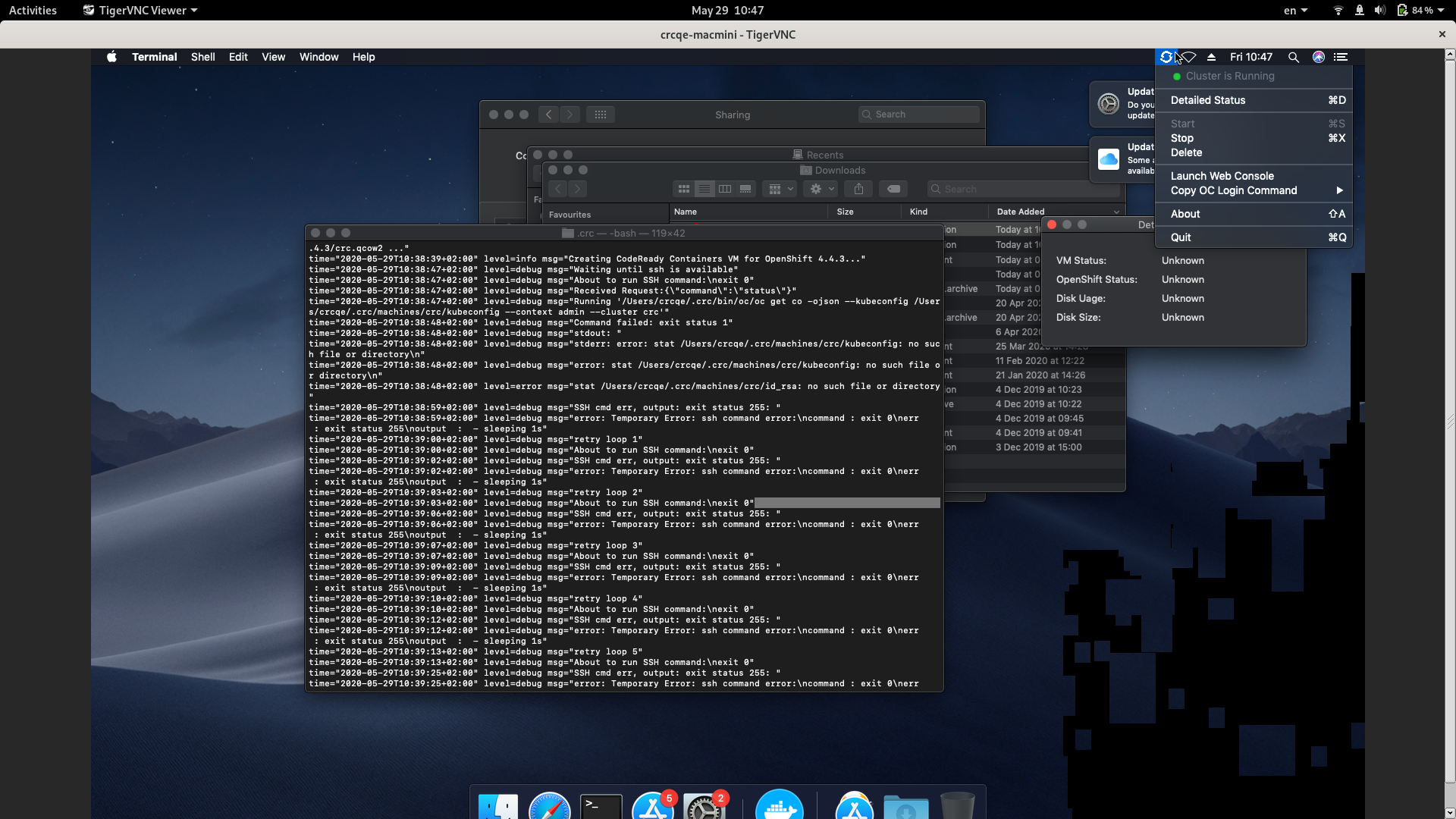Open Notification Center via its list icon
This screenshot has height=819, width=1456.
(1341, 57)
